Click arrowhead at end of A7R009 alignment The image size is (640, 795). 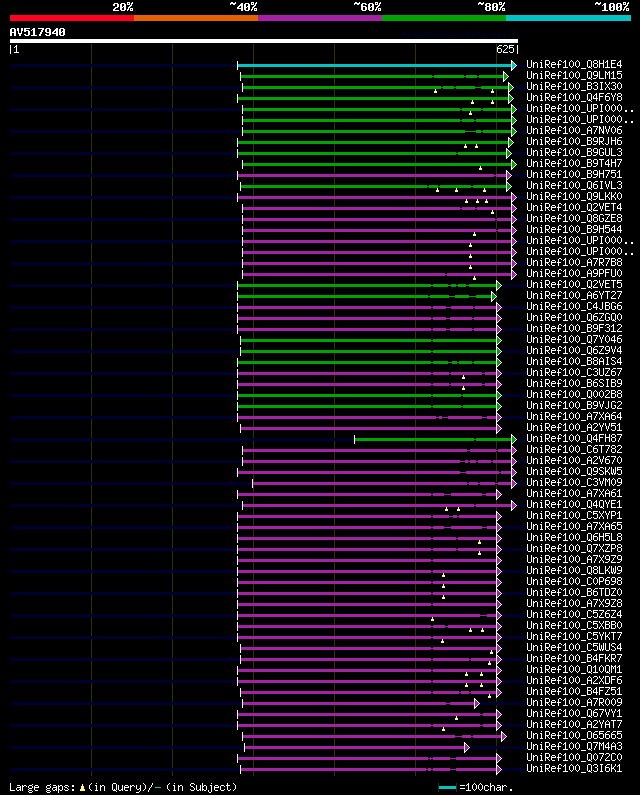[477, 703]
